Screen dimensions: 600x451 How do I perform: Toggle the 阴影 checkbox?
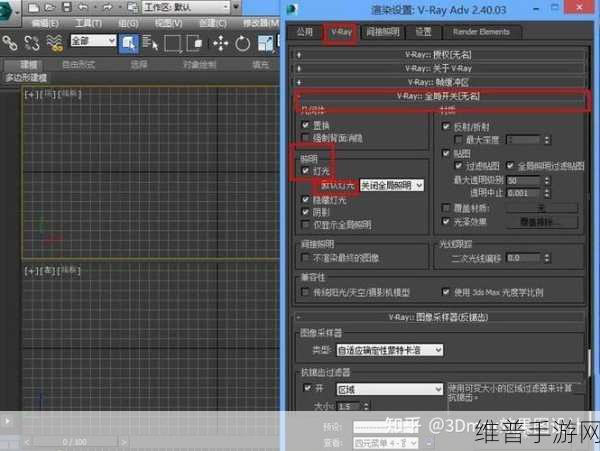click(x=305, y=212)
